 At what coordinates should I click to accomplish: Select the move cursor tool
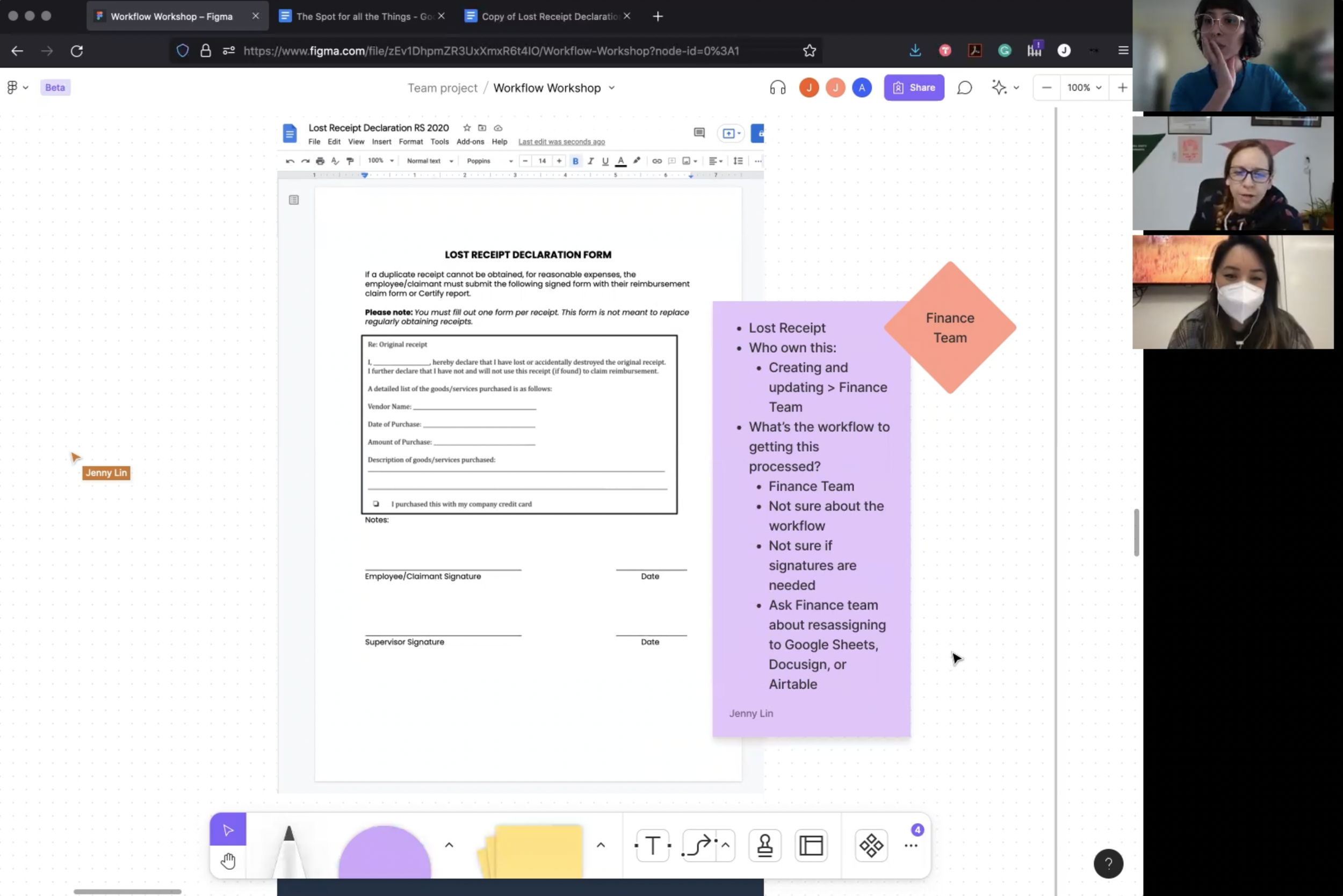[x=227, y=829]
